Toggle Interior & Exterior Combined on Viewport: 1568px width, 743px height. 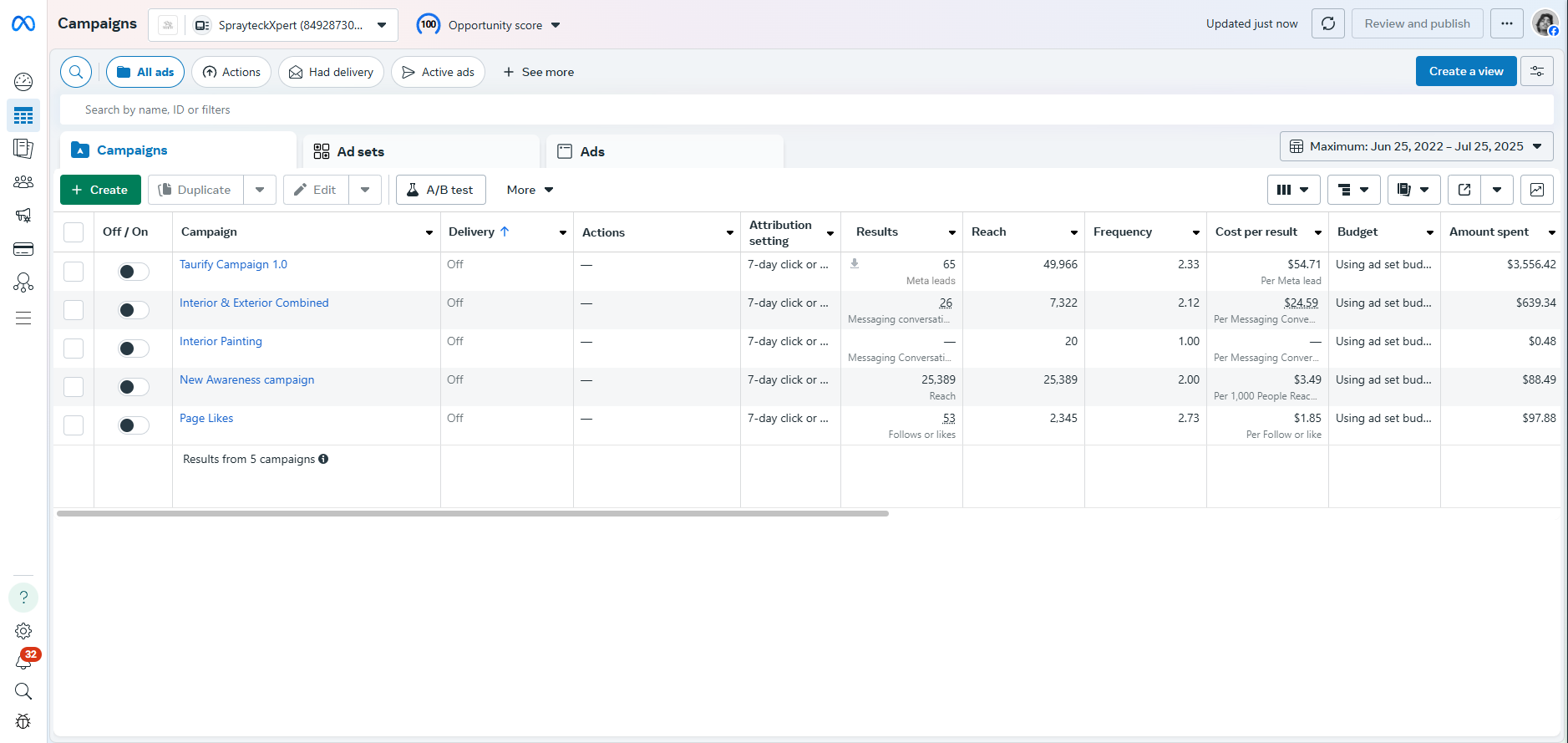click(133, 310)
